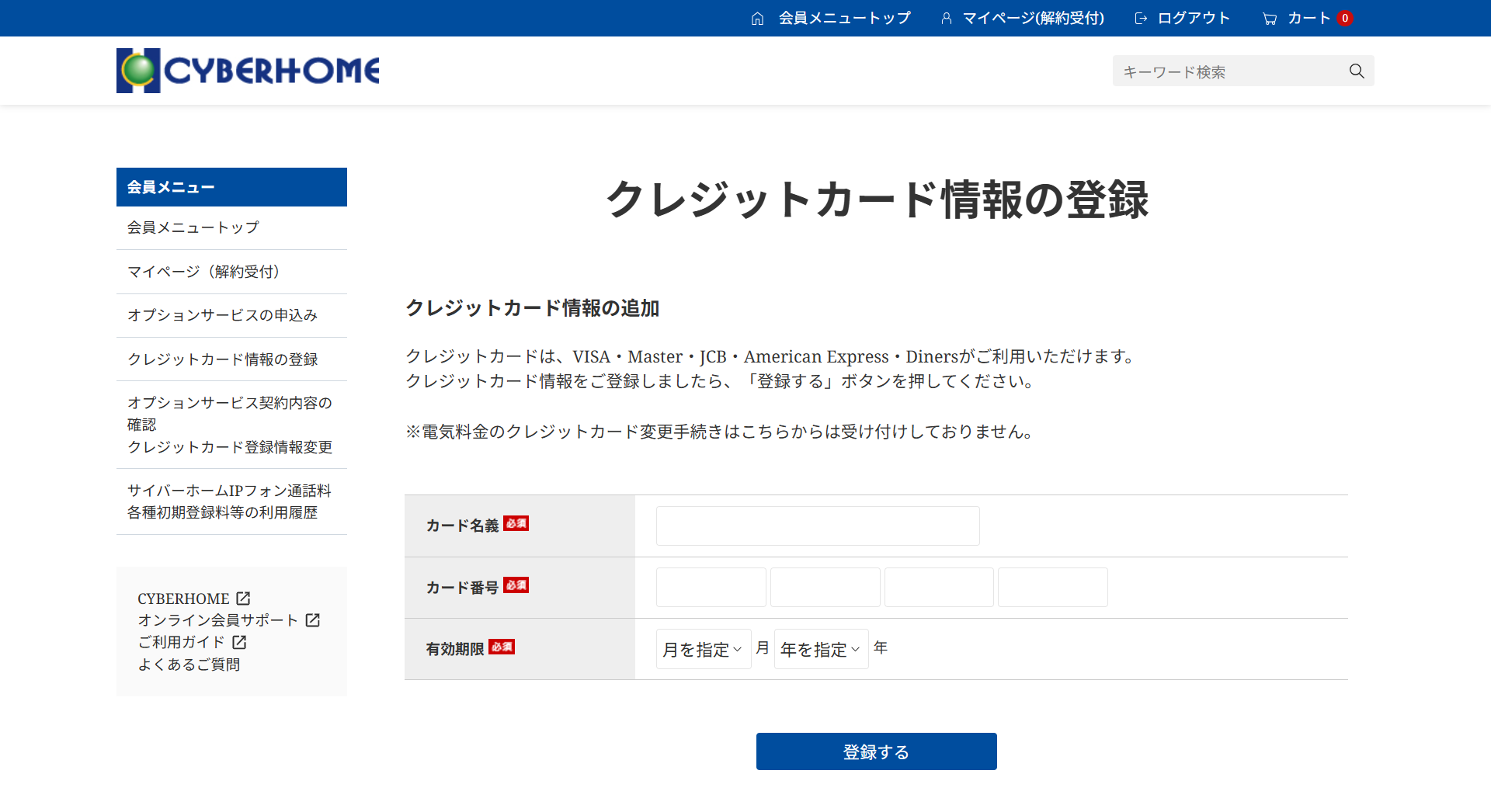Select 会員メニュートップ in sidebar menu
1491x812 pixels.
(x=193, y=227)
